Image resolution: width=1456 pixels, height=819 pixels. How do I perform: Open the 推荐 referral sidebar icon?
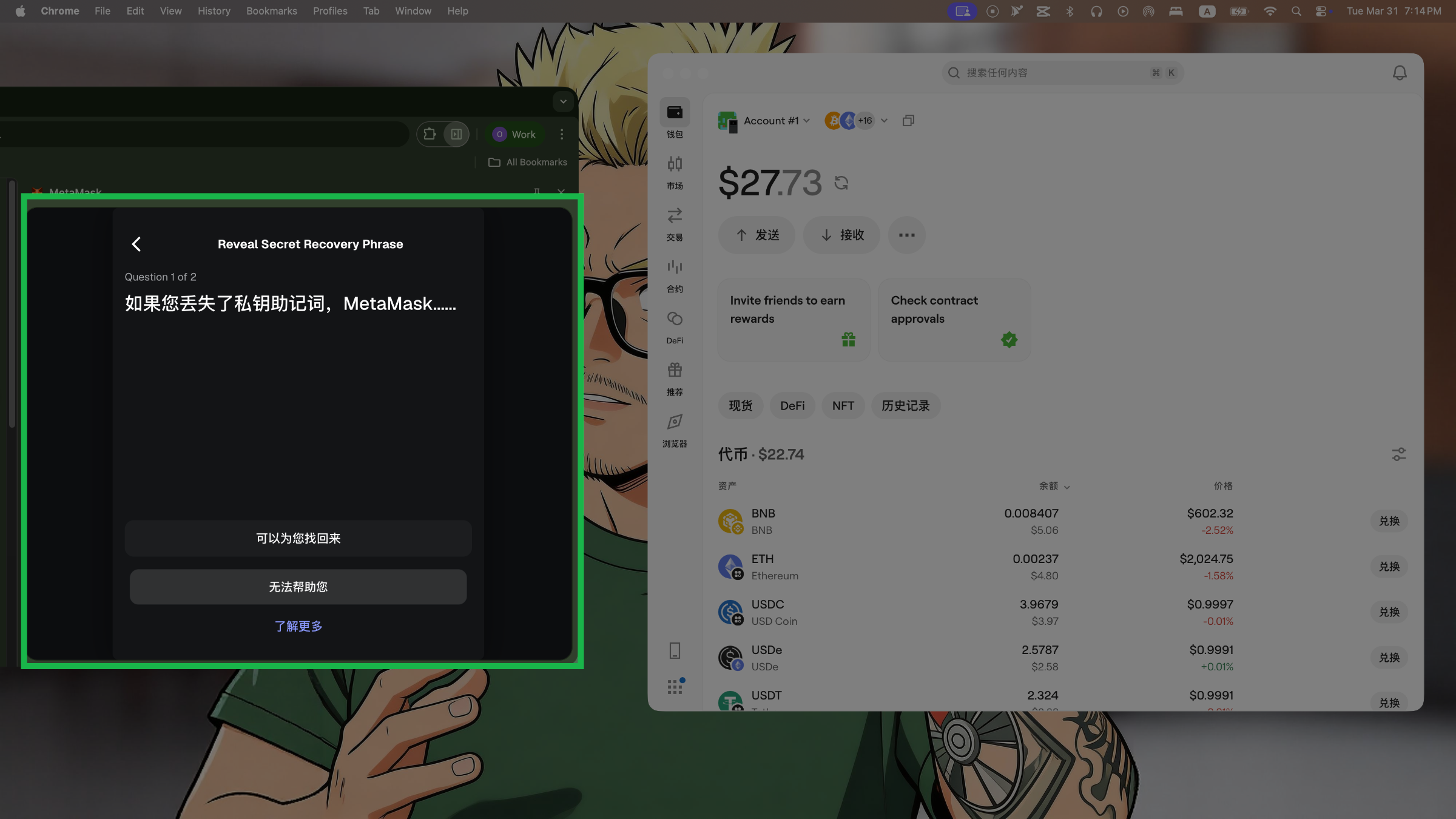pyautogui.click(x=675, y=379)
